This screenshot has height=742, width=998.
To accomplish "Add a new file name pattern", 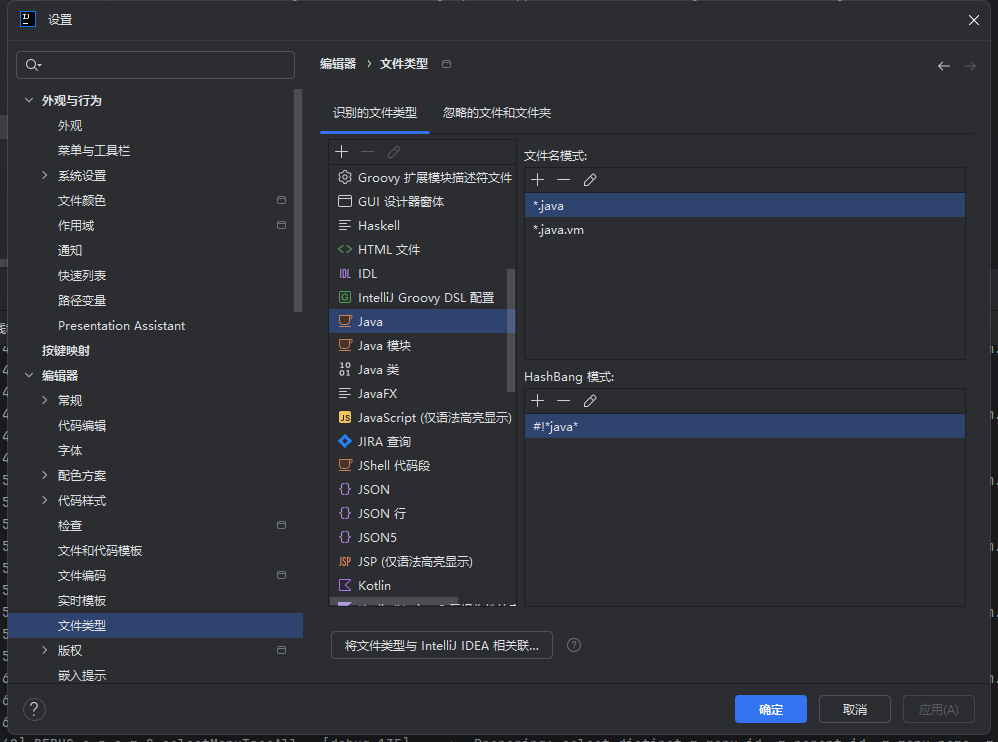I will click(538, 180).
